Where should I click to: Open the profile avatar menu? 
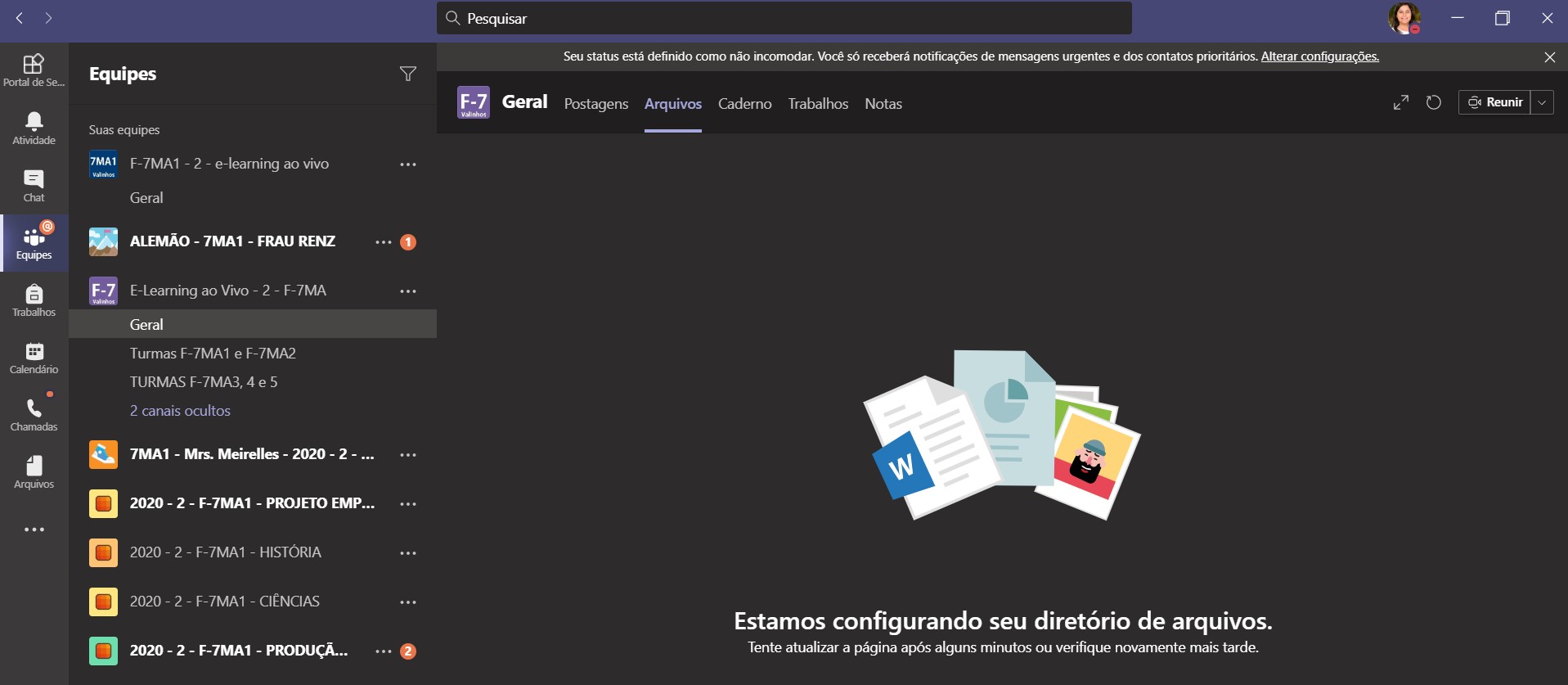(x=1404, y=18)
